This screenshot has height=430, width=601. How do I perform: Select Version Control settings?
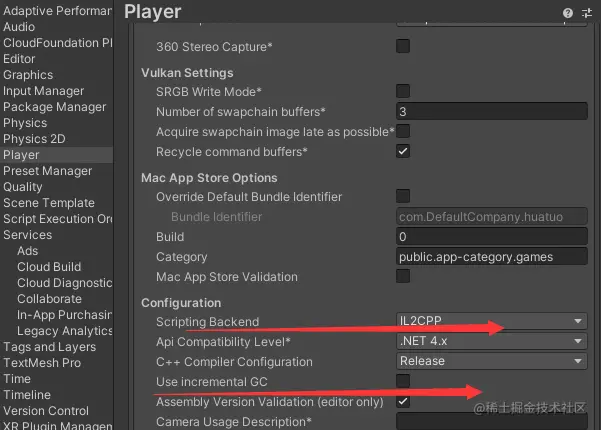(x=57, y=411)
